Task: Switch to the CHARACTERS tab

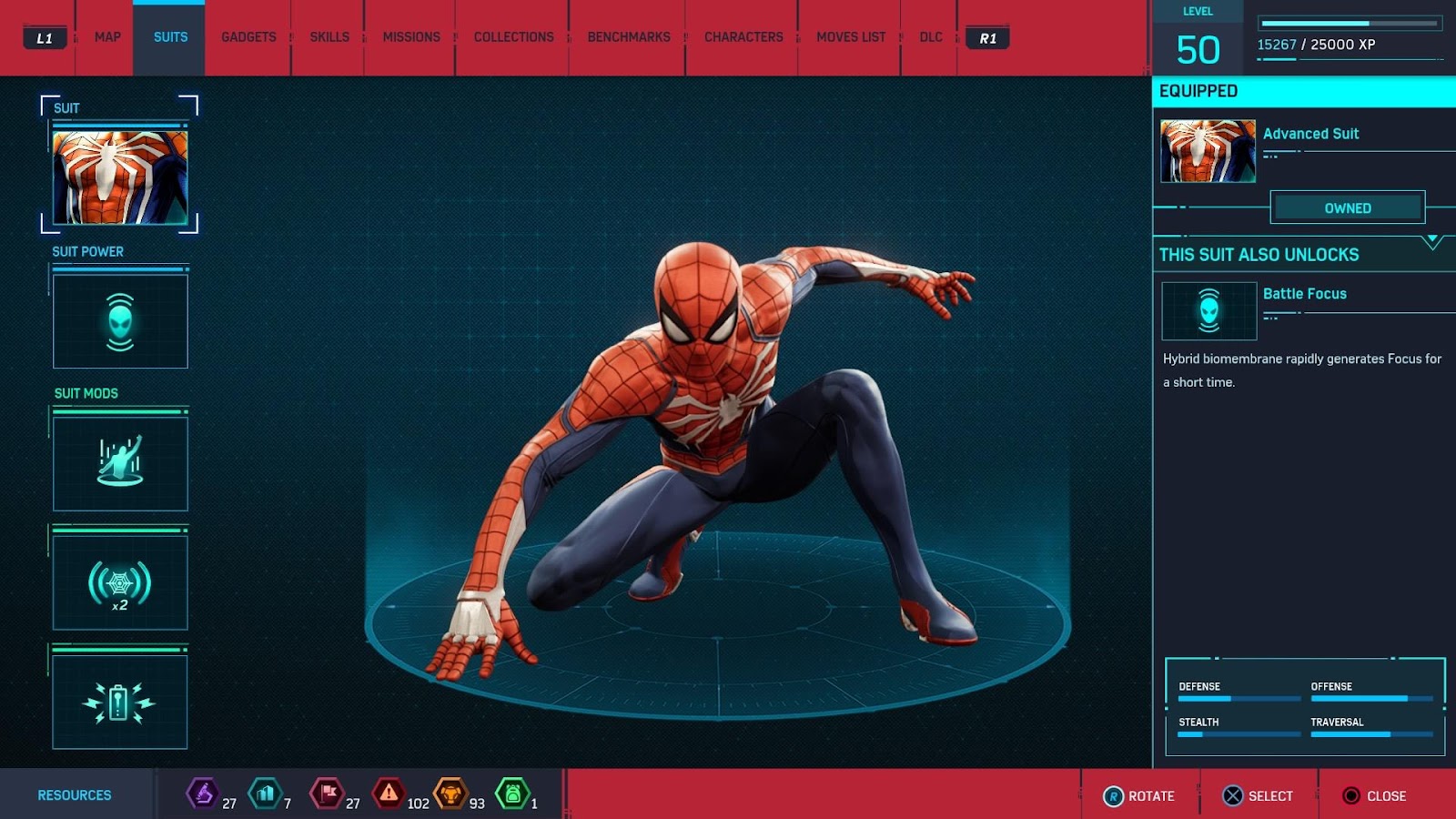Action: tap(743, 37)
